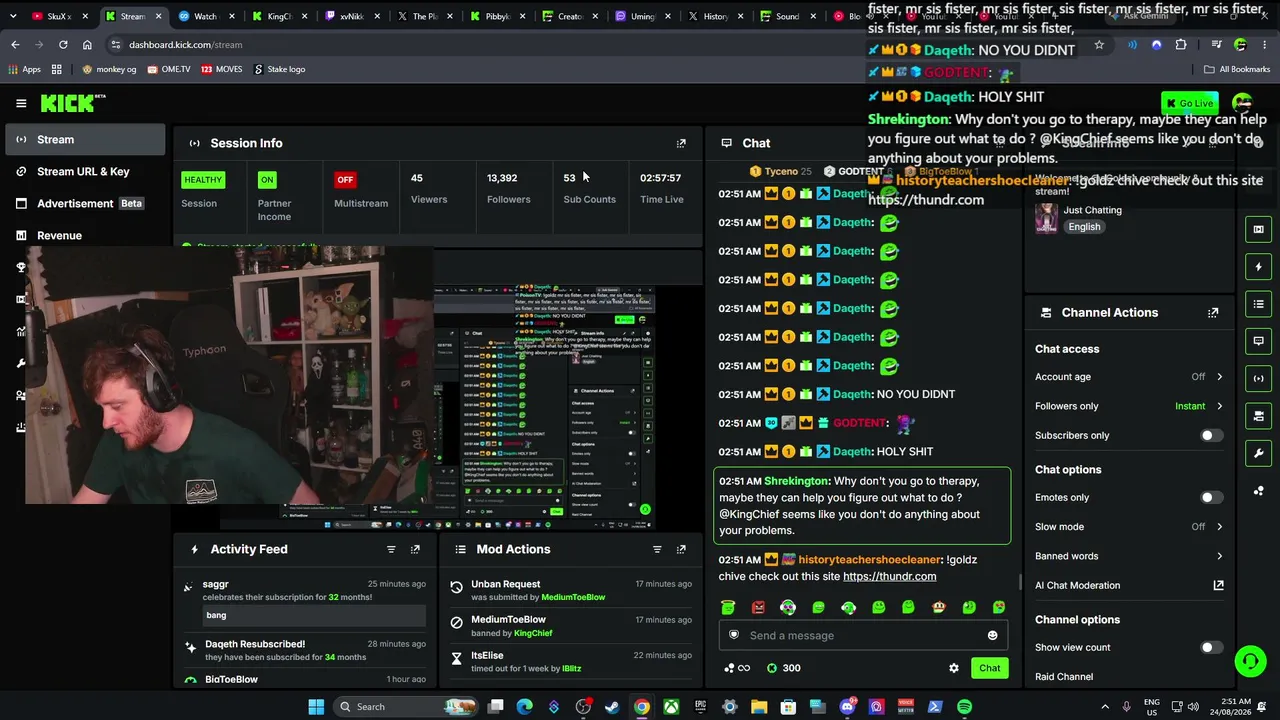Switch to the xvNikk Twitch tab
Screen dimensions: 1280x720
point(351,17)
